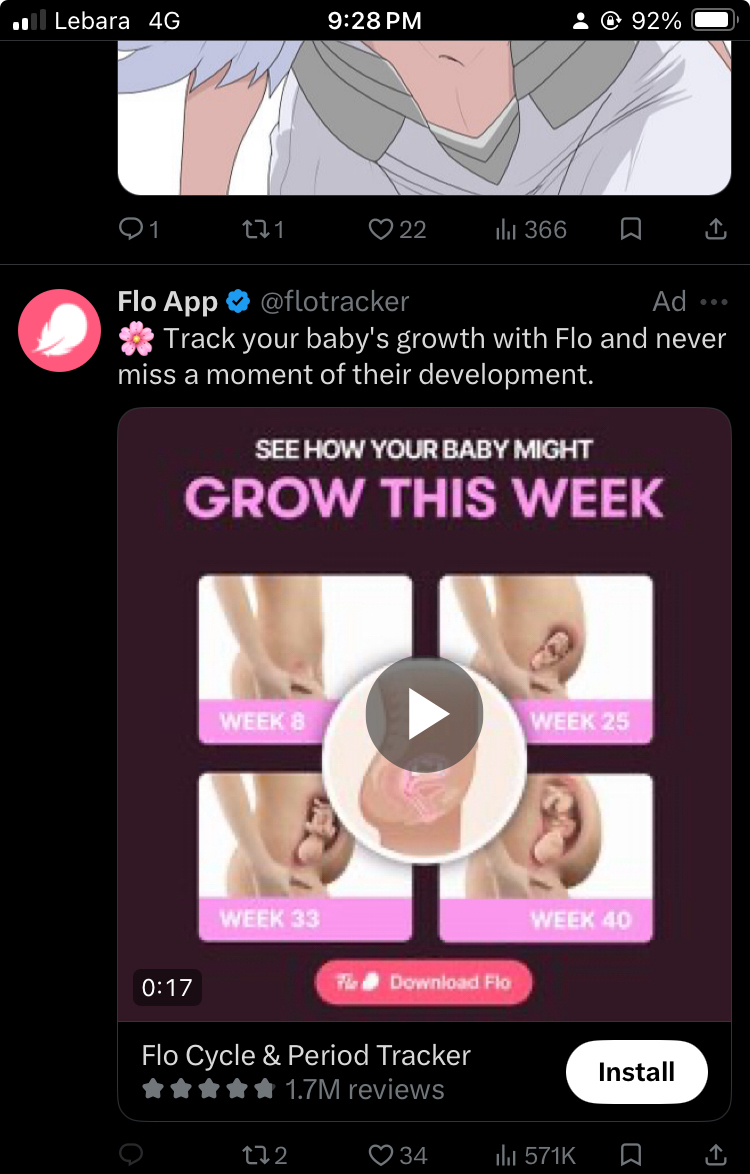Screen dimensions: 750x1174
Task: Share the Flo App ad
Action: [x=716, y=1156]
